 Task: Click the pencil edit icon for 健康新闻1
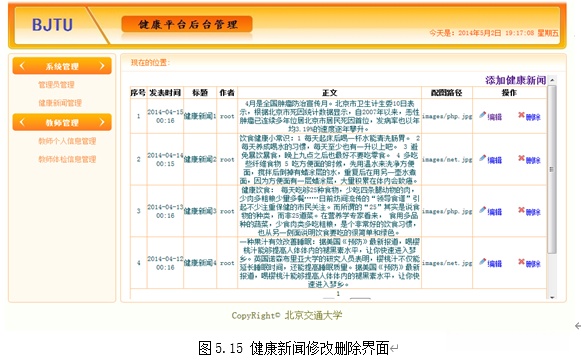[x=482, y=115]
